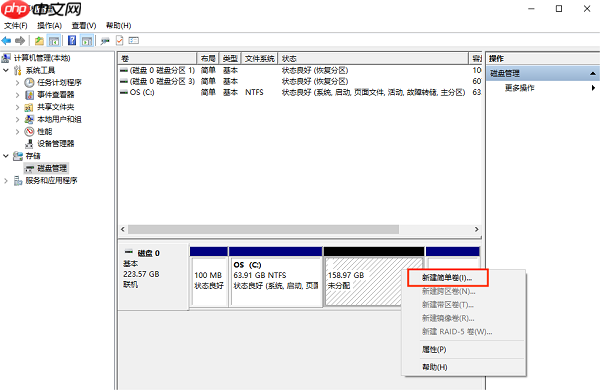The width and height of the screenshot is (600, 390).
Task: Open 更多操作 in the actions pane
Action: click(x=520, y=88)
